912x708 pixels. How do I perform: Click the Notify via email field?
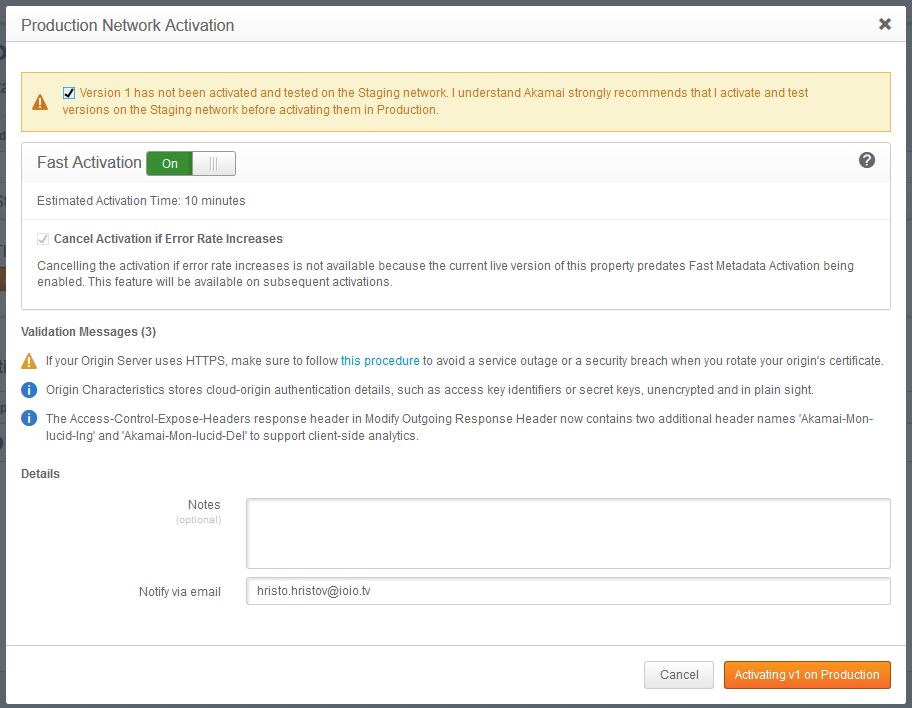tap(568, 591)
